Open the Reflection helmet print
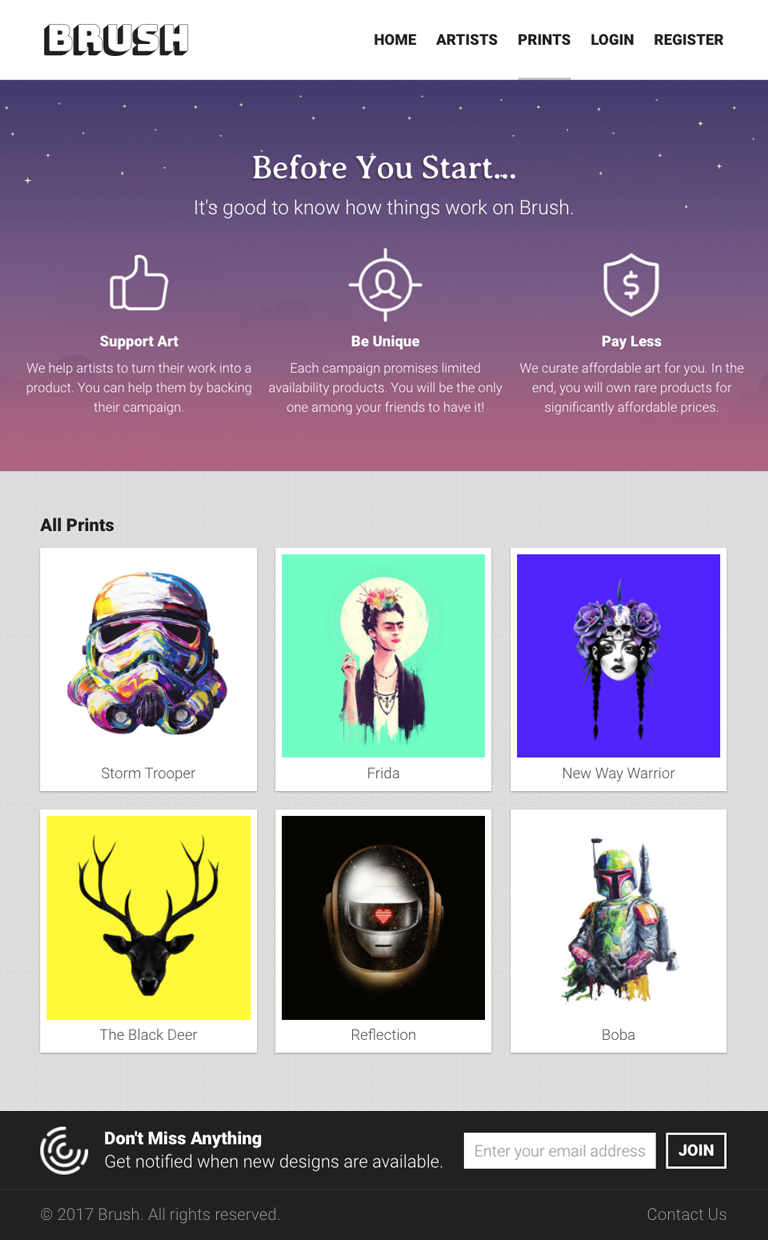Screen dimensions: 768x1240 tap(383, 918)
